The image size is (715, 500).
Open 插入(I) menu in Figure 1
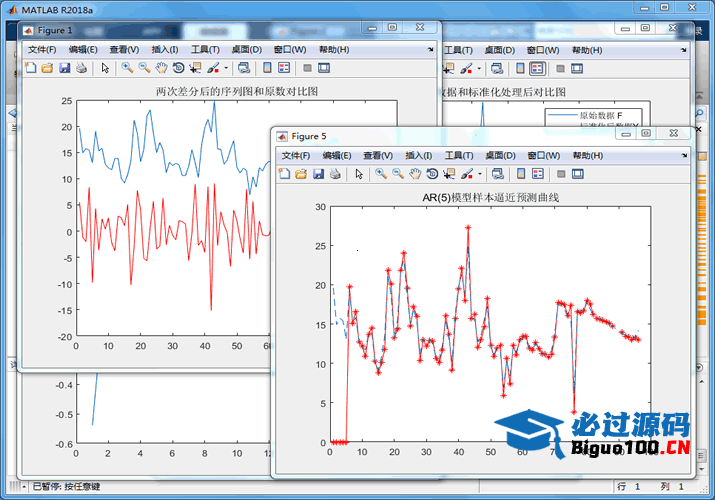[165, 50]
